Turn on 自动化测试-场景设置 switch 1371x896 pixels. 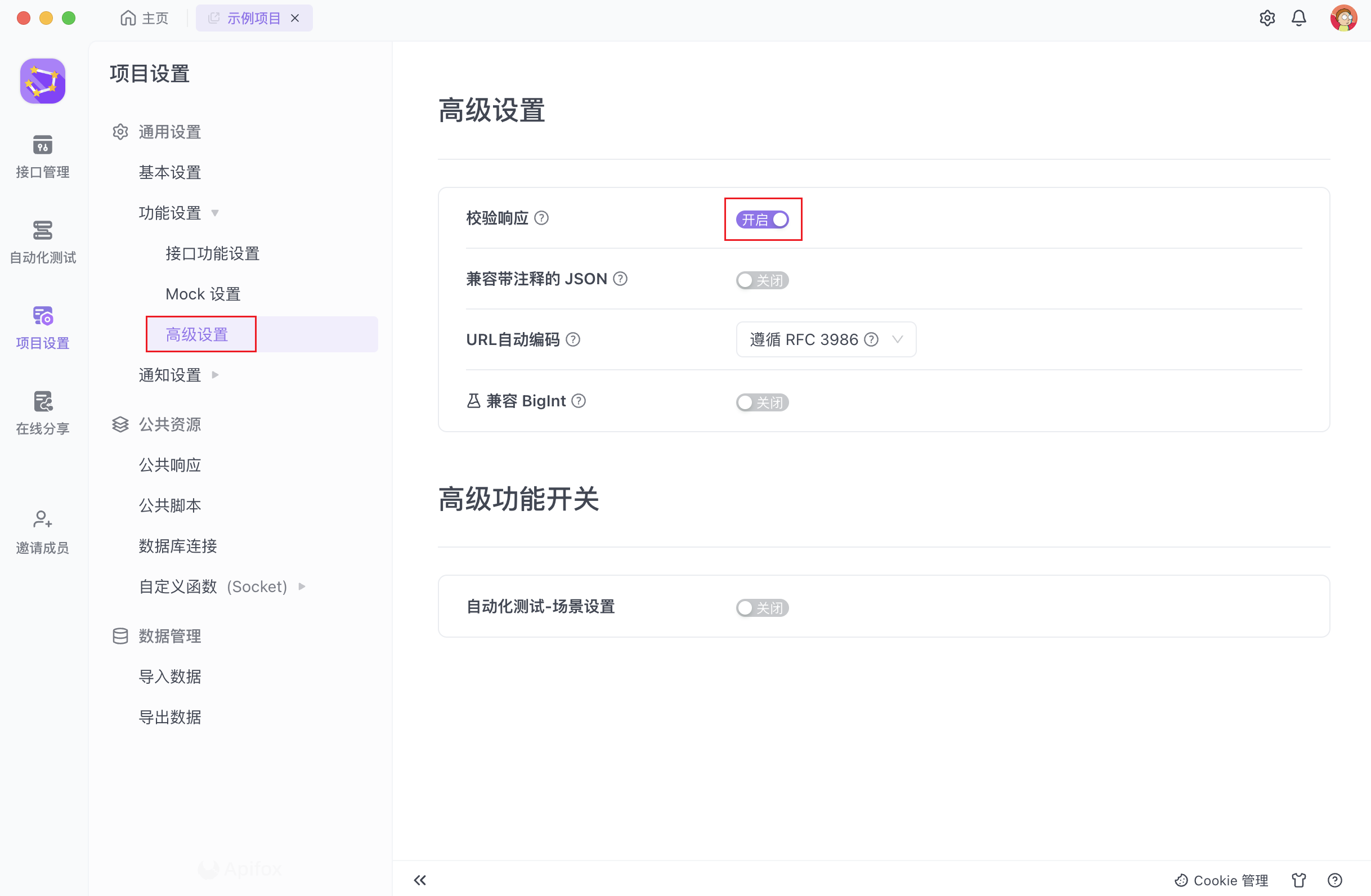tap(761, 607)
